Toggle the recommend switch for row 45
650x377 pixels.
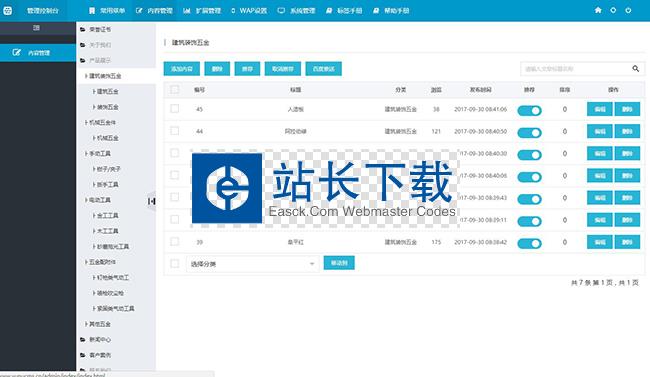(529, 111)
